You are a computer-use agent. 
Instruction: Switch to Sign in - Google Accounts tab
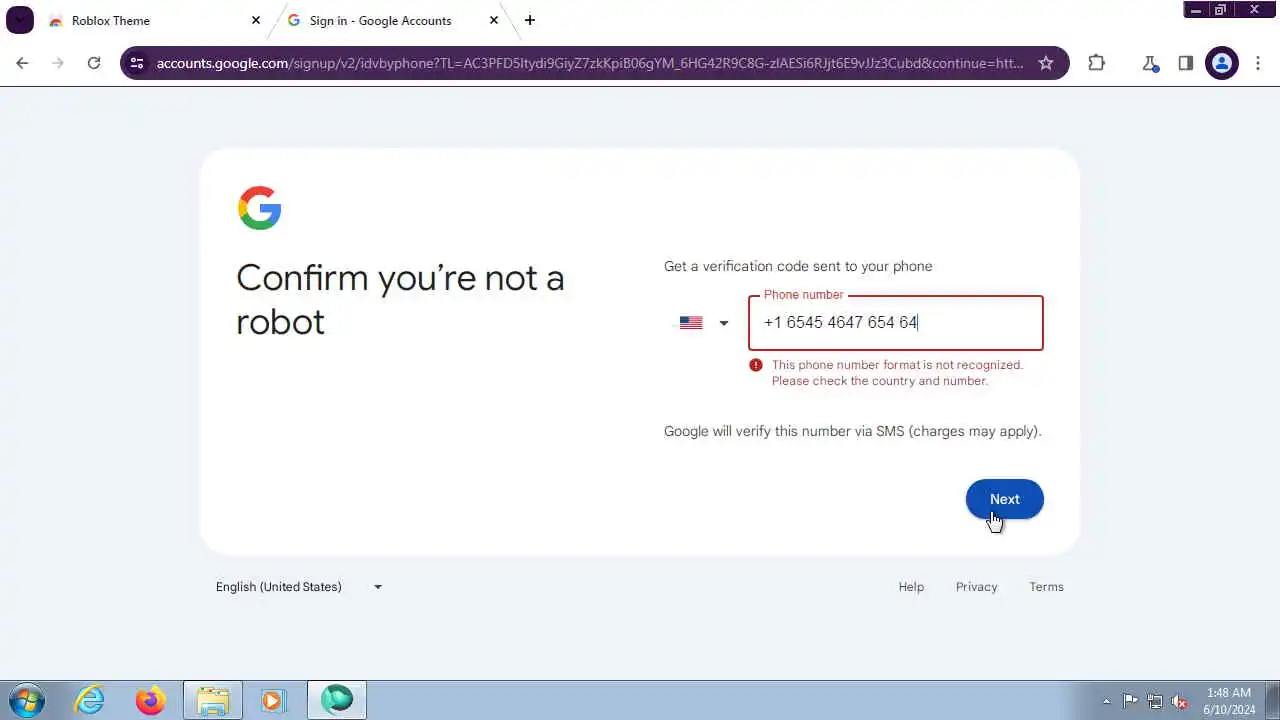coord(392,20)
